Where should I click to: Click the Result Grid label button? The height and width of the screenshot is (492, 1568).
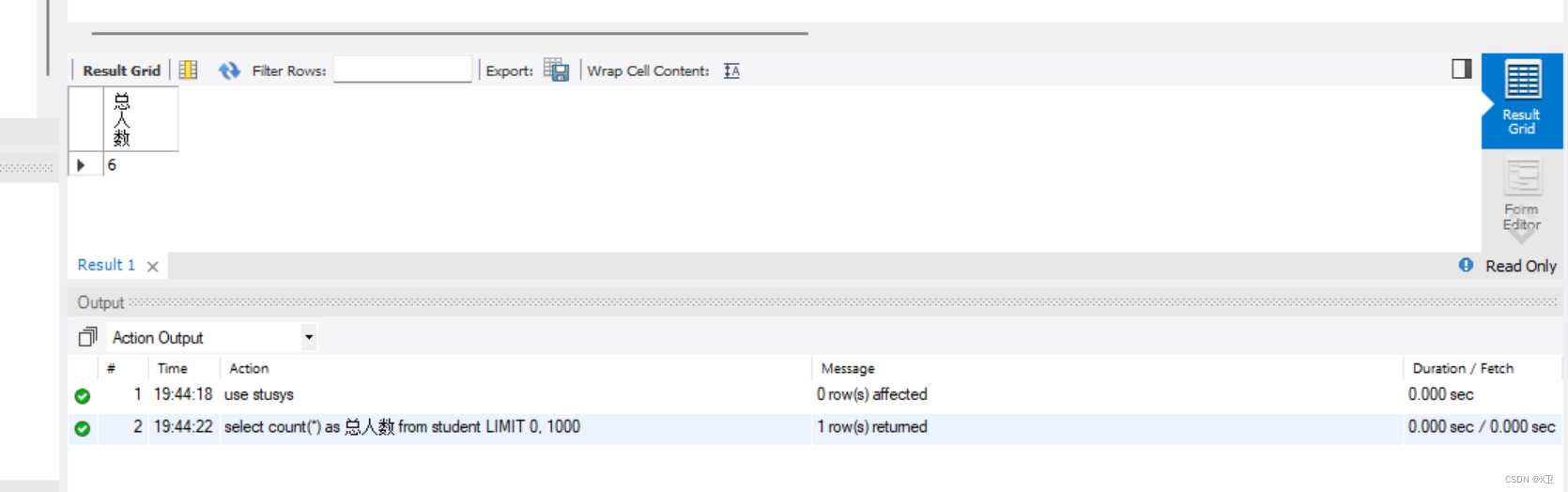pos(121,70)
